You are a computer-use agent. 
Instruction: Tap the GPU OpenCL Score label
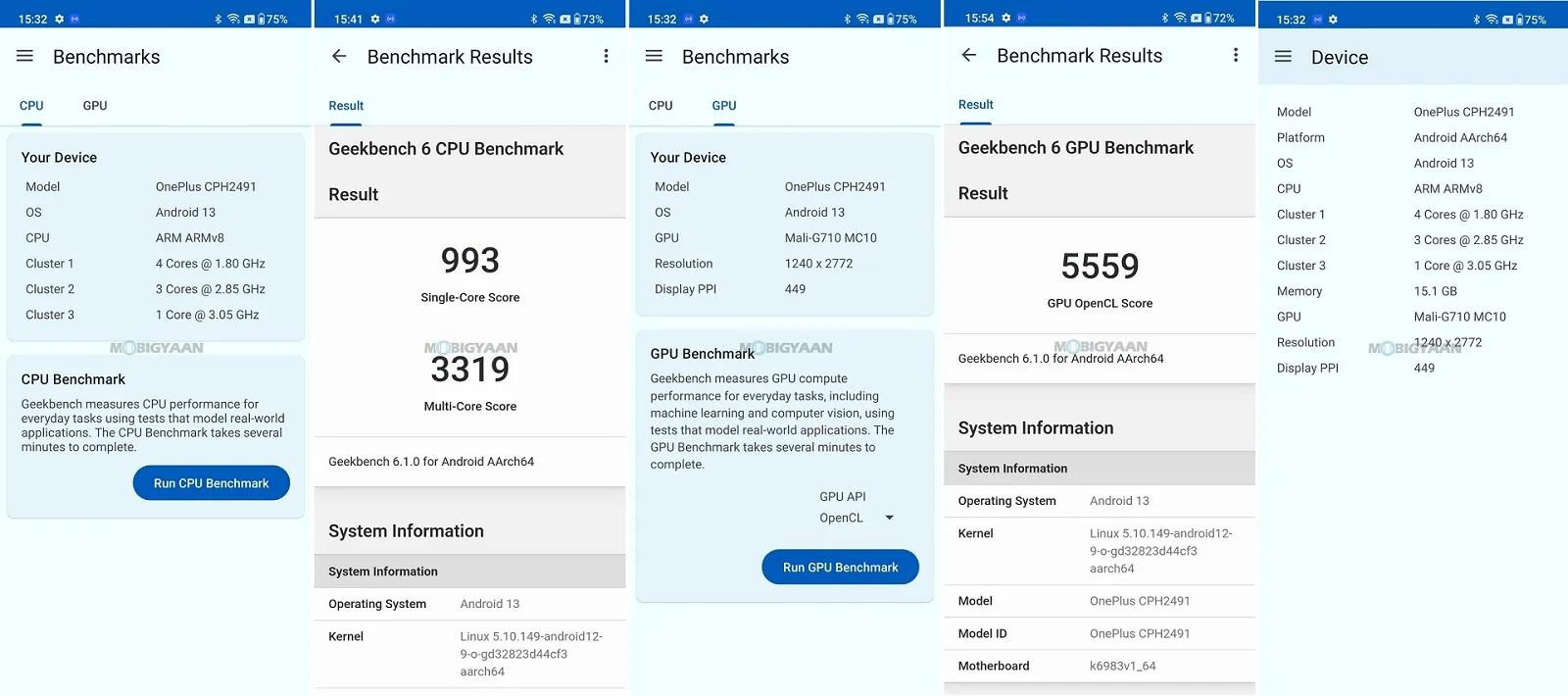click(x=1100, y=304)
